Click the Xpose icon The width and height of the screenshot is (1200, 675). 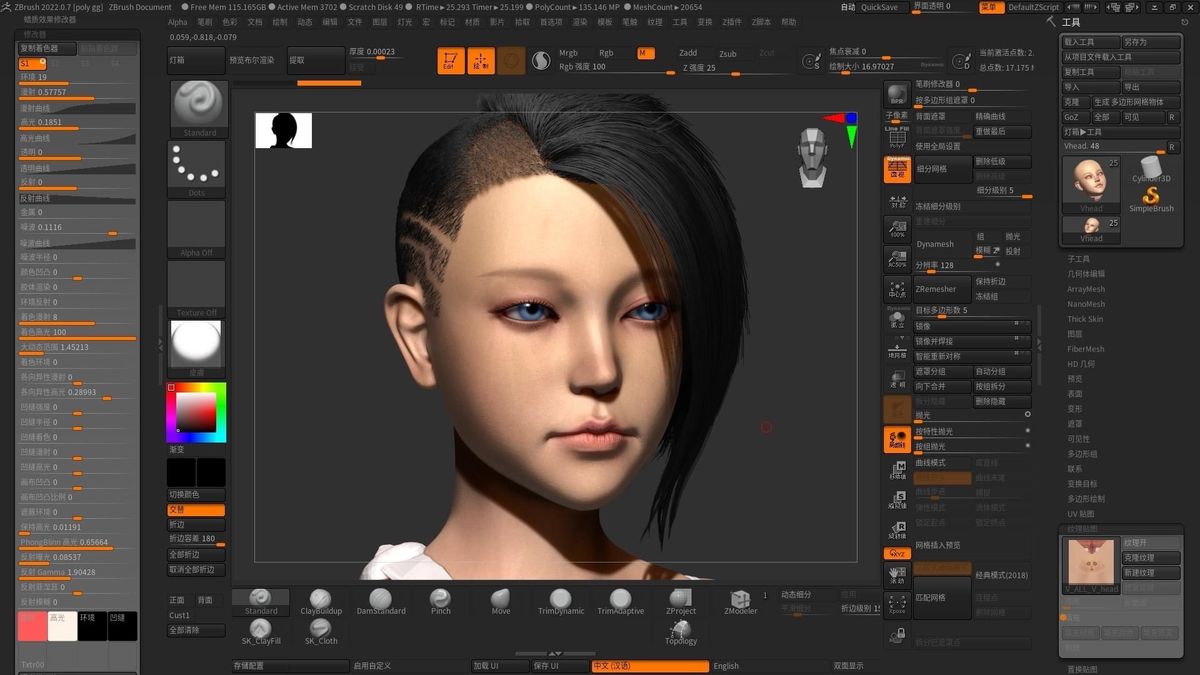tap(897, 606)
